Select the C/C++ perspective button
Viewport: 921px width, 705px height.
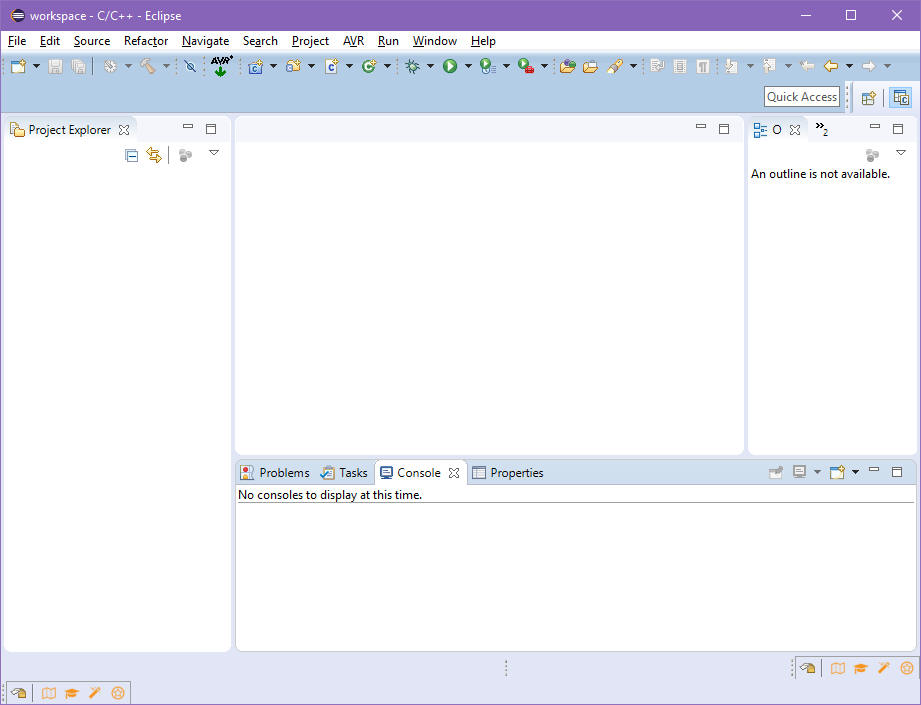901,98
